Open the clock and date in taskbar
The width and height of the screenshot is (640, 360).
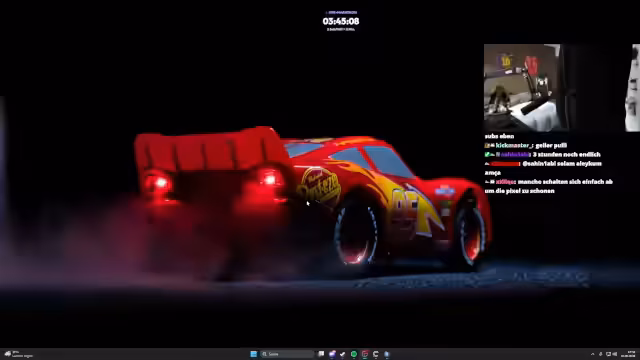[628, 354]
